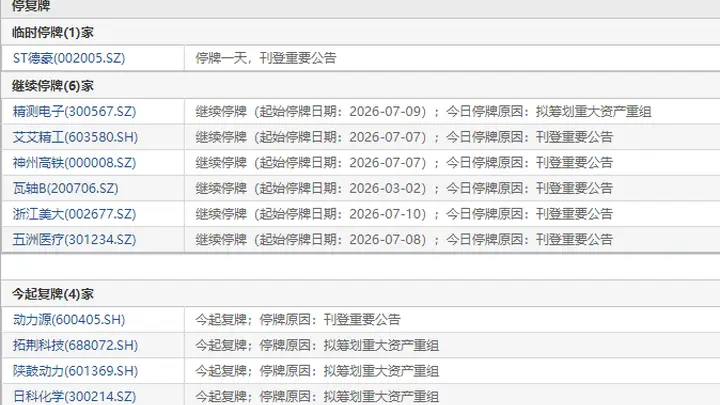Click 陕鼓动力 resumption reason text
This screenshot has height=405, width=720.
(317, 371)
